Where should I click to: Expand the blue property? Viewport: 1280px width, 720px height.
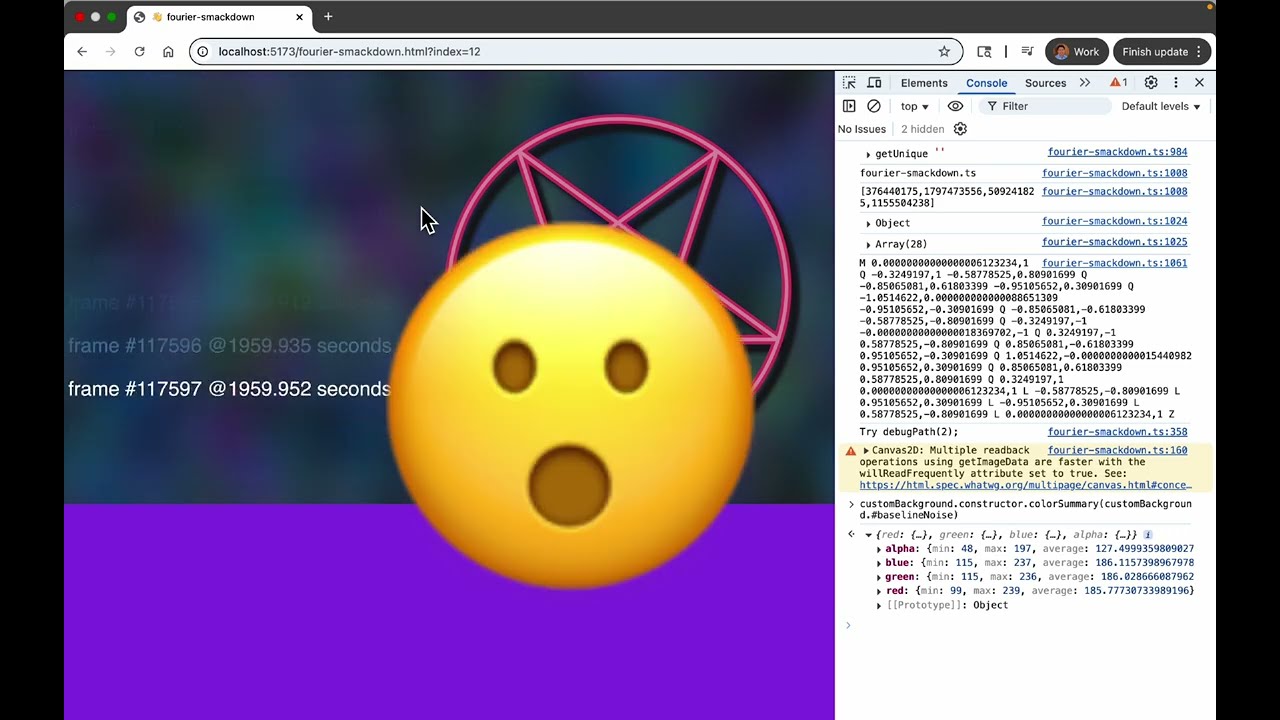[x=879, y=563]
